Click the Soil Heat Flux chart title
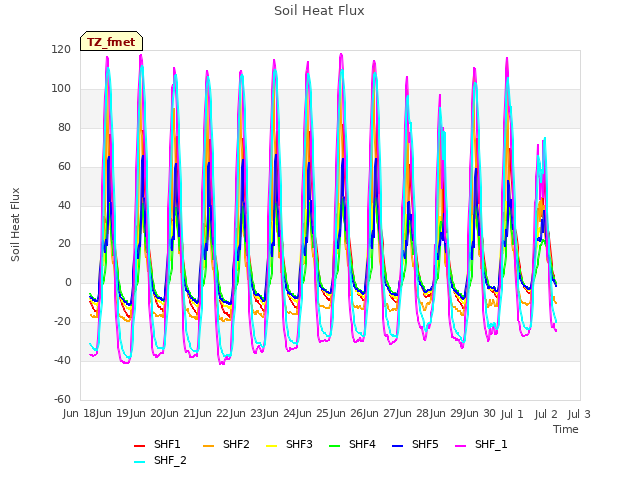The width and height of the screenshot is (640, 480). coord(319,11)
